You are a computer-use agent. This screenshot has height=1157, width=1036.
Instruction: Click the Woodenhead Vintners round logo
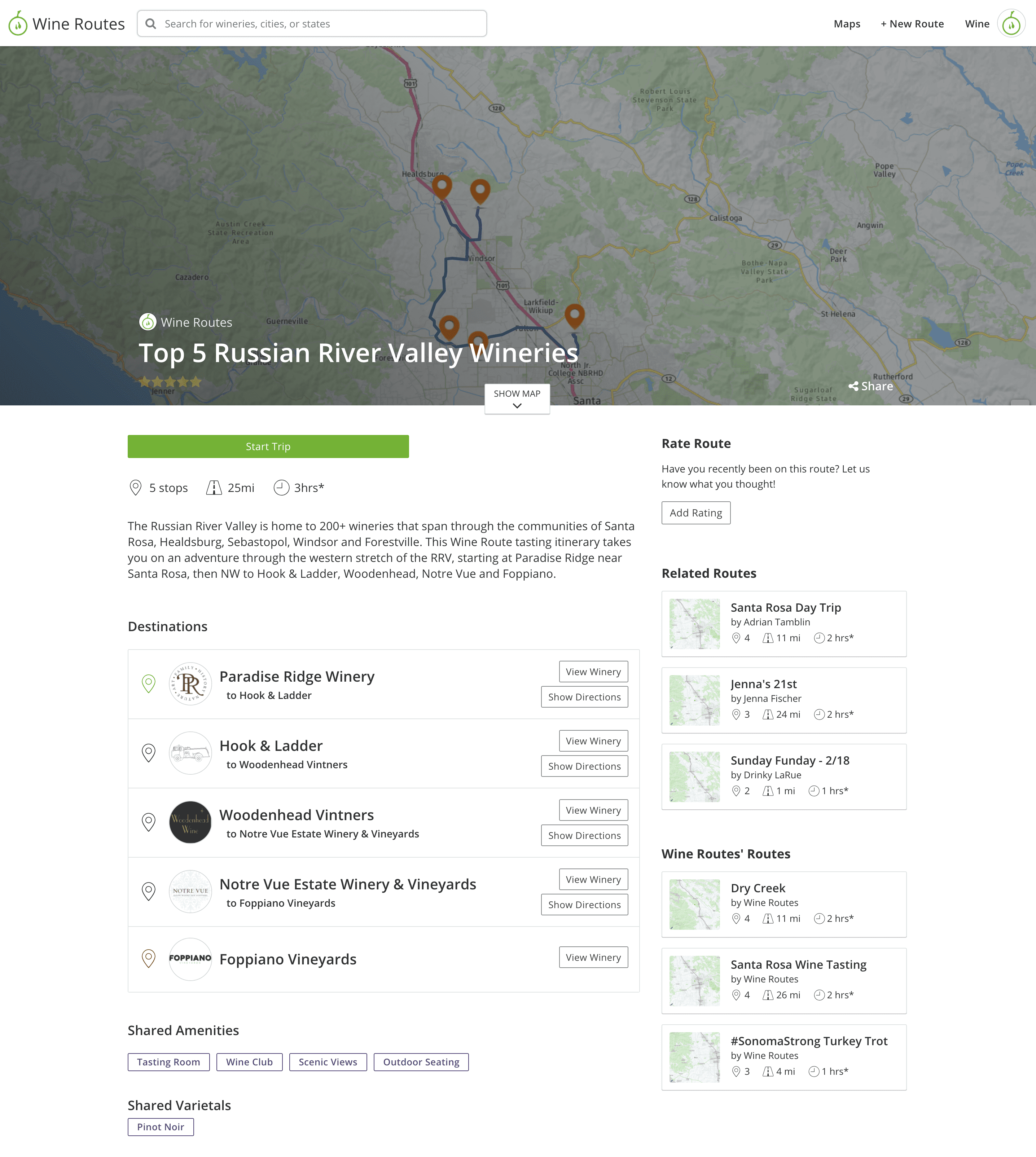coord(190,822)
